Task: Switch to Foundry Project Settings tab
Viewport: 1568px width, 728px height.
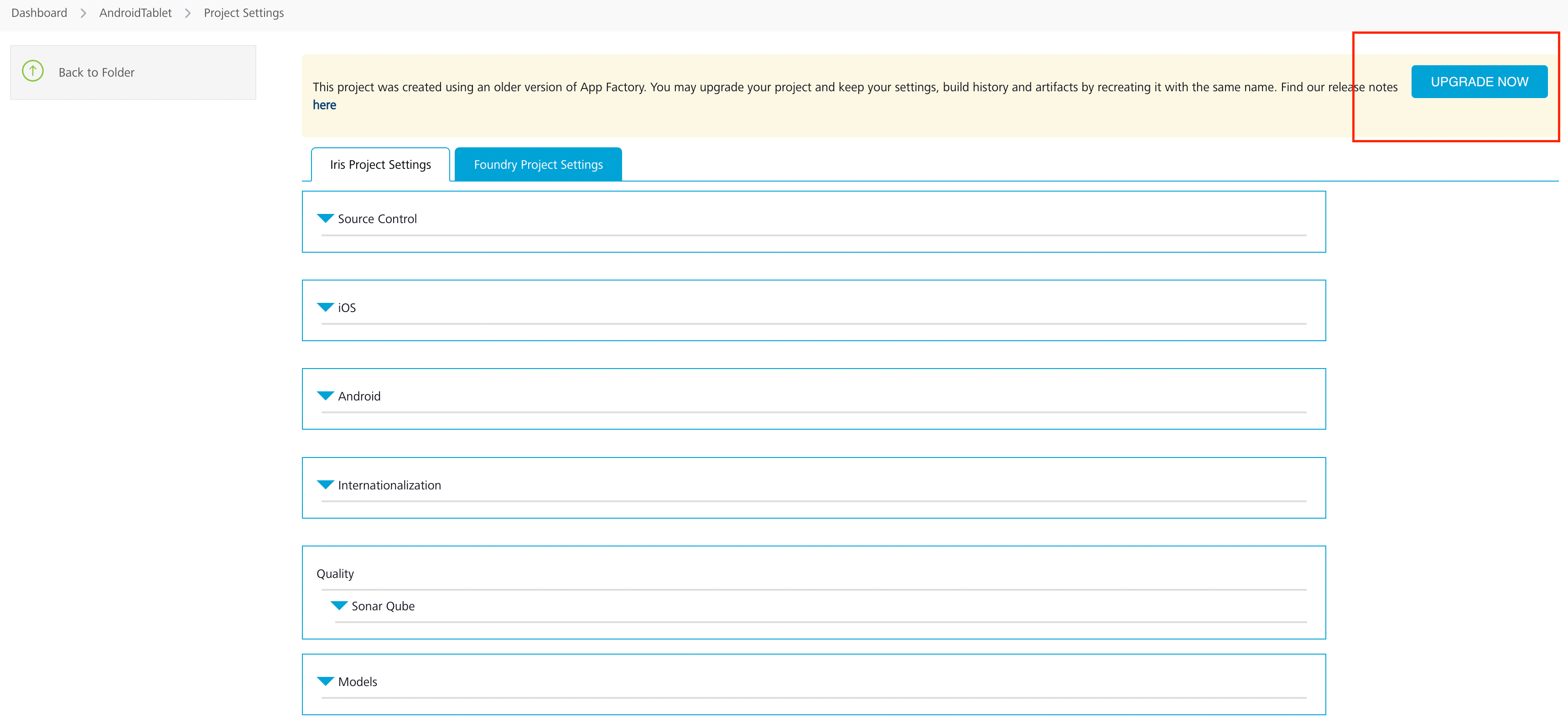Action: [x=538, y=165]
